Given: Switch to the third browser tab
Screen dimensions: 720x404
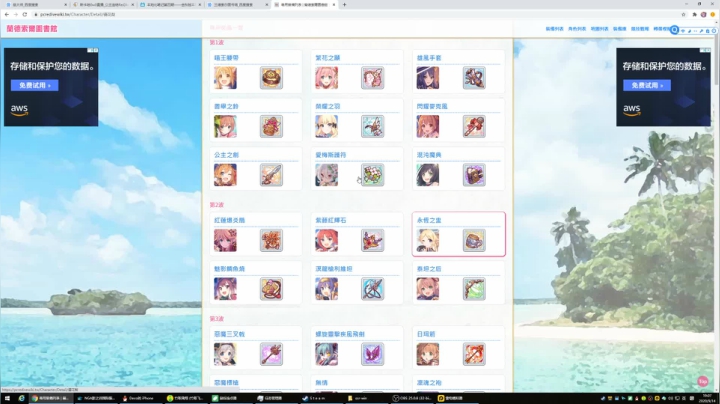Looking at the screenshot, I should pos(170,5).
